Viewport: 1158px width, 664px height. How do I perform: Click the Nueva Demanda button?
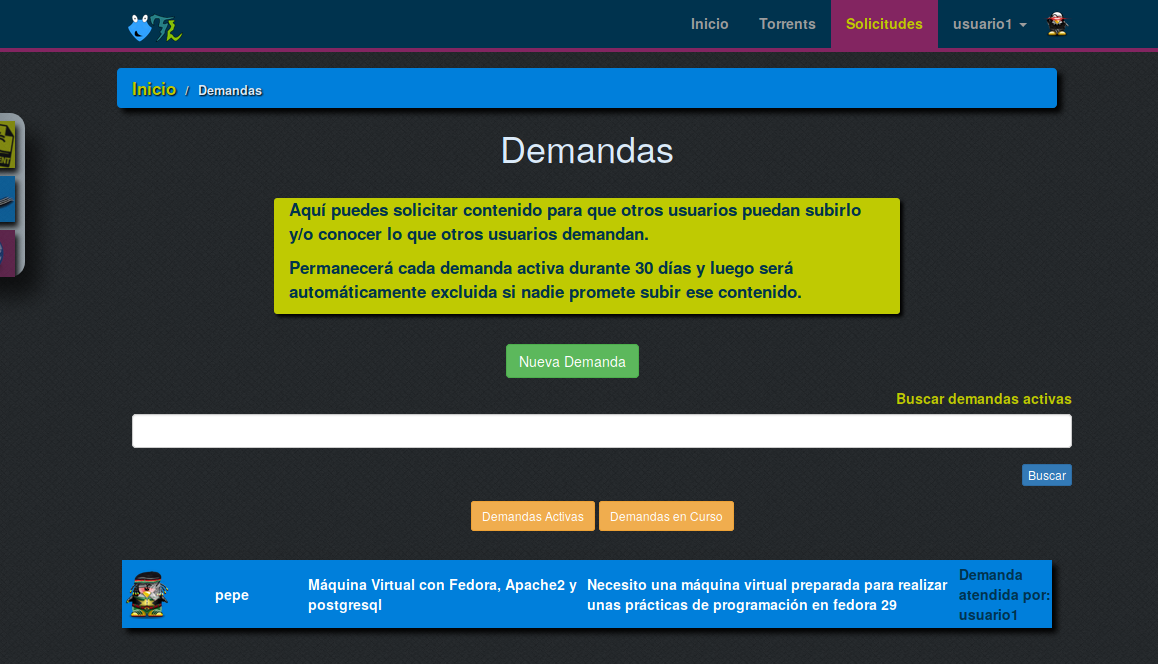click(572, 361)
